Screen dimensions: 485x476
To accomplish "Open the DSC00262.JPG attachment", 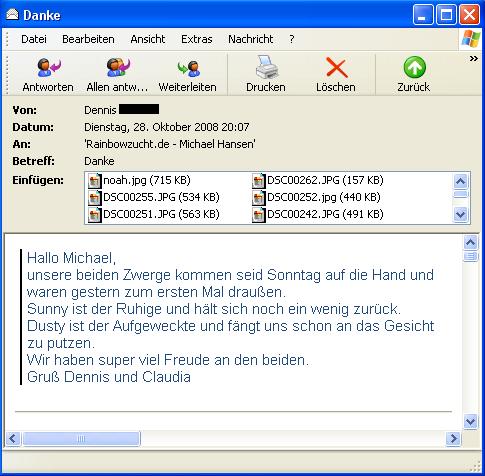I will [x=318, y=180].
